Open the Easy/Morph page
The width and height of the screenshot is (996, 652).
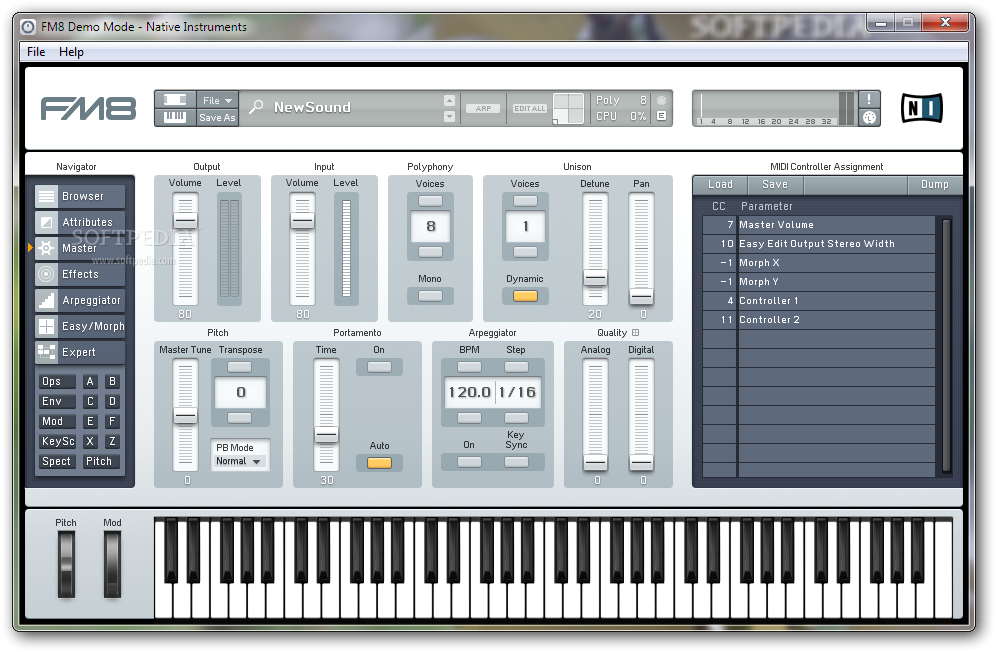(80, 327)
